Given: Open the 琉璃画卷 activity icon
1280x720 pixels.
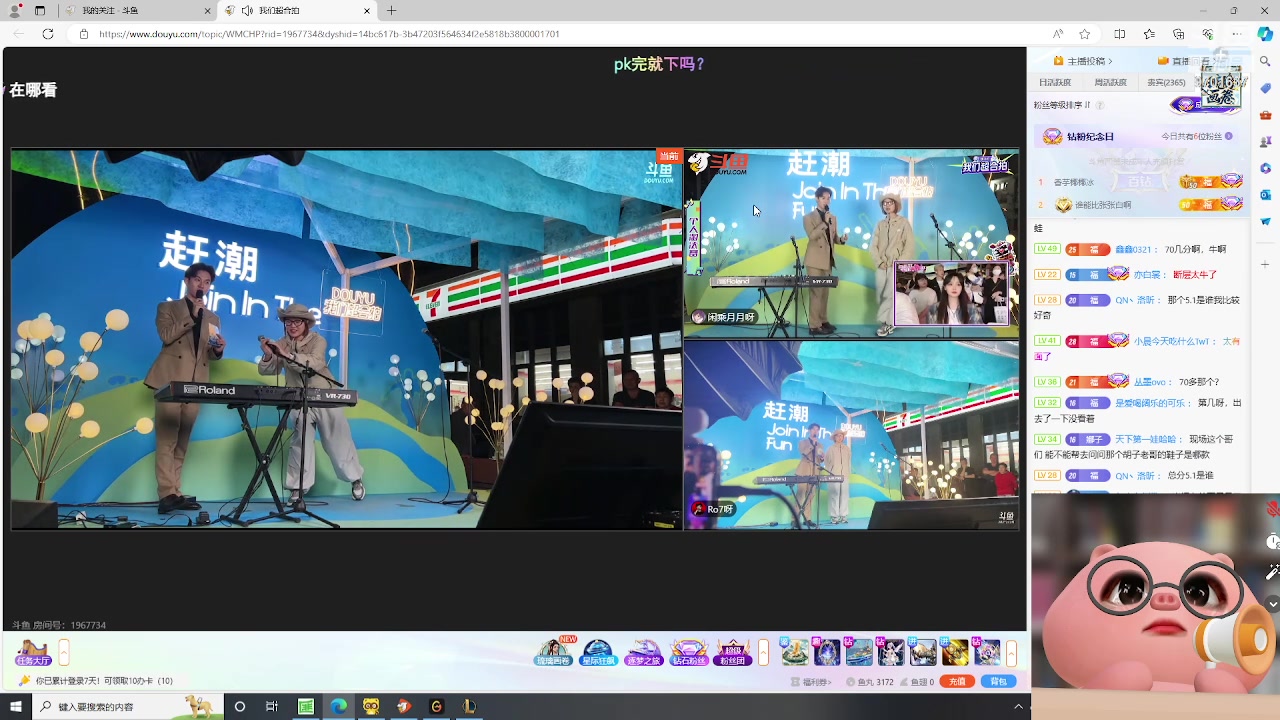Looking at the screenshot, I should (x=554, y=653).
